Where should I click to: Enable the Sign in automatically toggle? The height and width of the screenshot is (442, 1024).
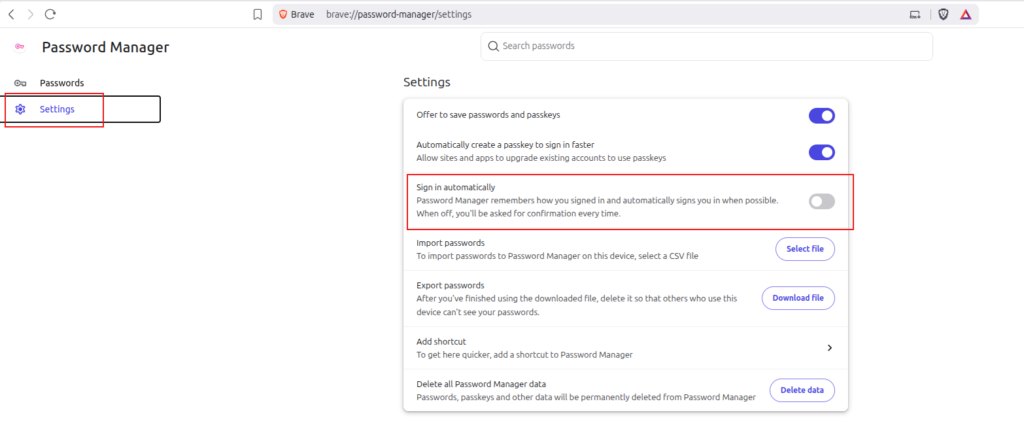(x=822, y=201)
